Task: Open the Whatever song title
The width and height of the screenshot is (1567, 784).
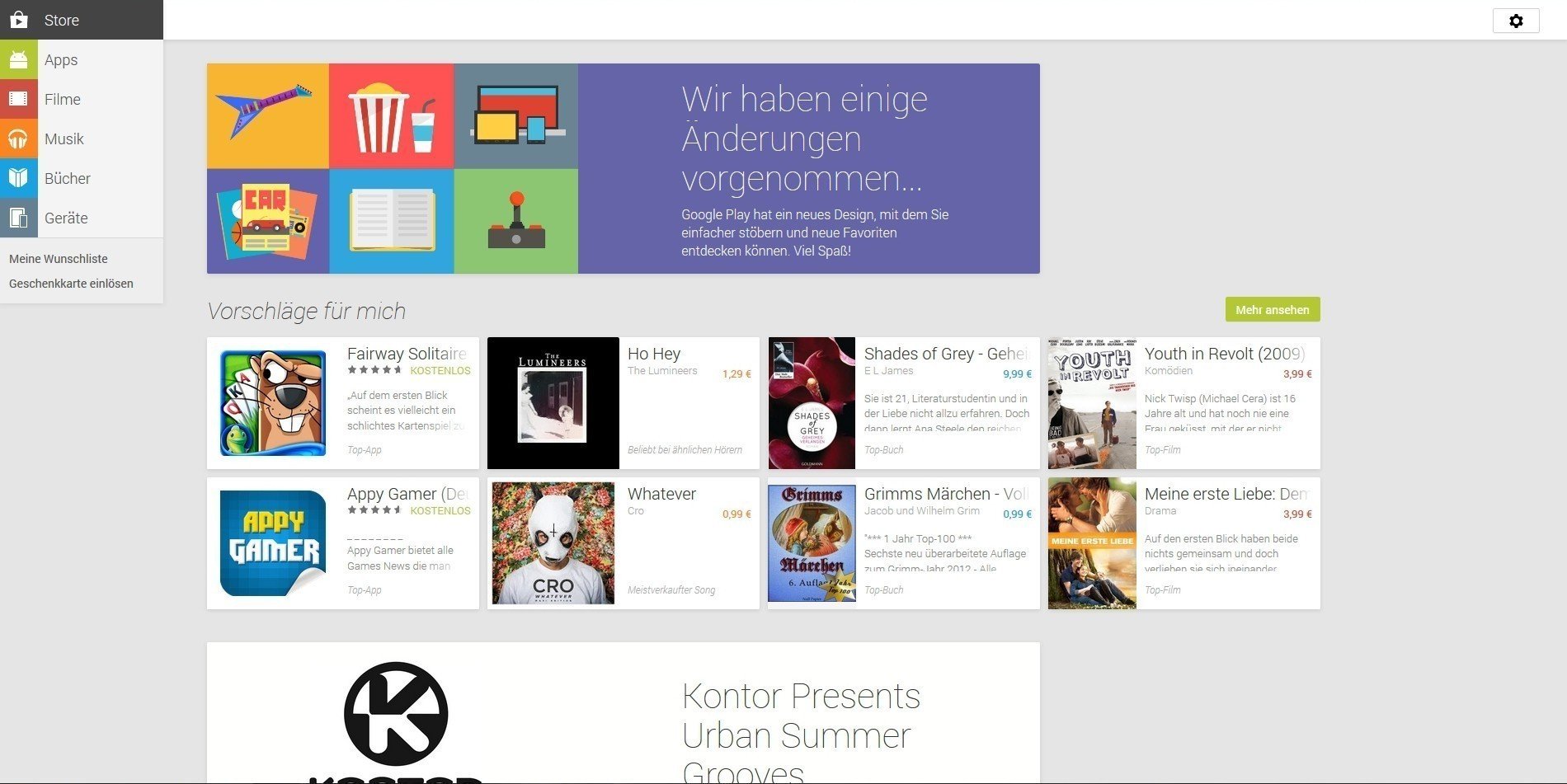Action: [x=661, y=494]
